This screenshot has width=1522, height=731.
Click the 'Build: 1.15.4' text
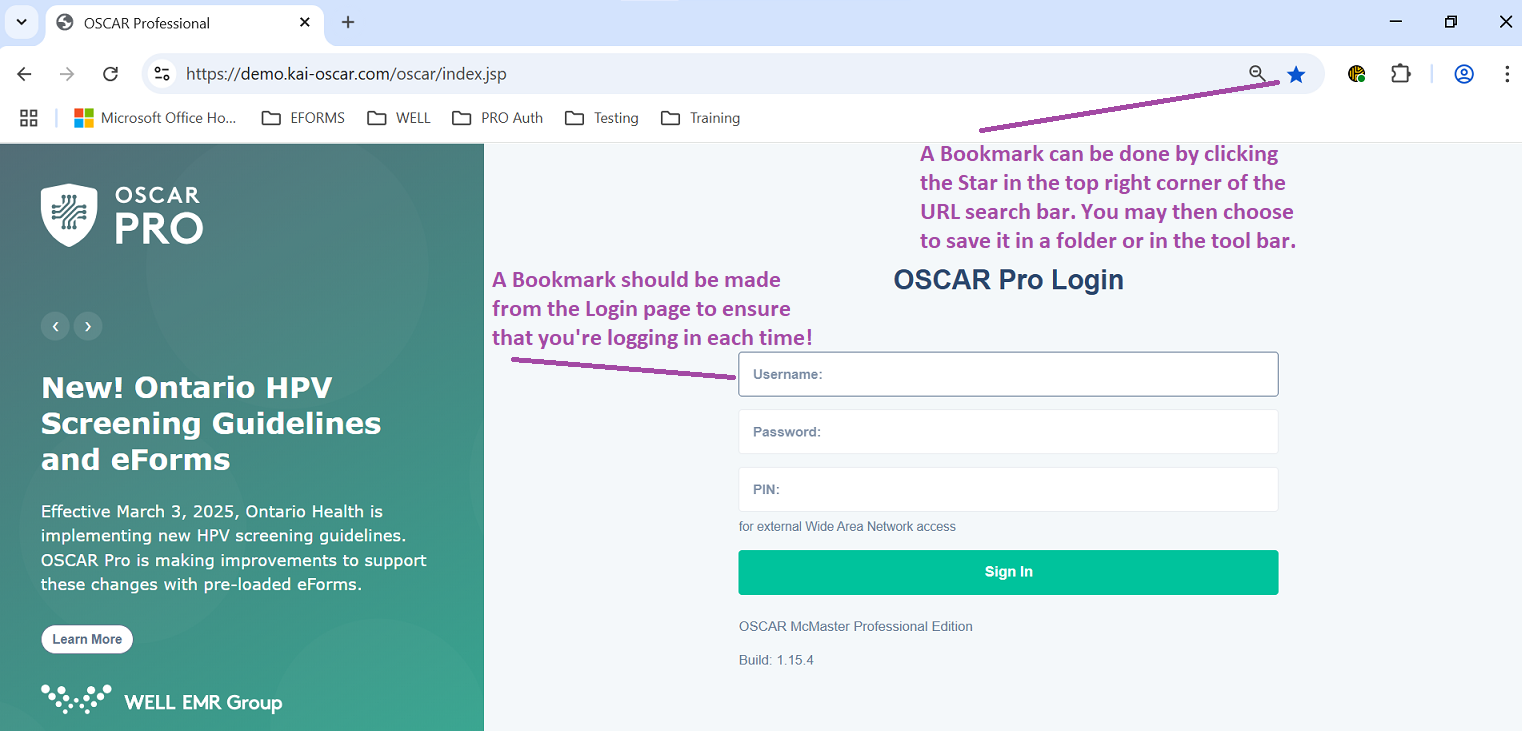pos(776,660)
